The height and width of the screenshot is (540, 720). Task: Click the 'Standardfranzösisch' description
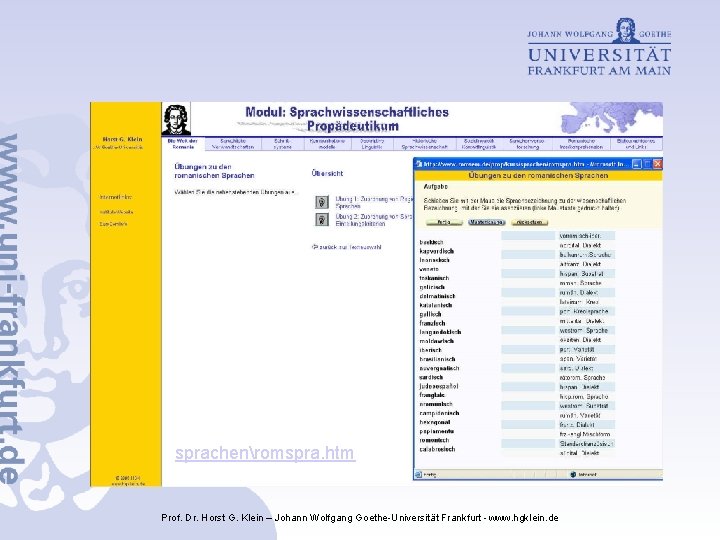[x=586, y=444]
